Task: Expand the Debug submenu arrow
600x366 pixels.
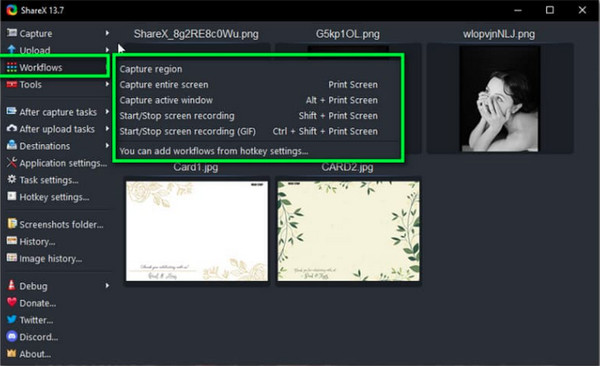Action: pyautogui.click(x=107, y=286)
